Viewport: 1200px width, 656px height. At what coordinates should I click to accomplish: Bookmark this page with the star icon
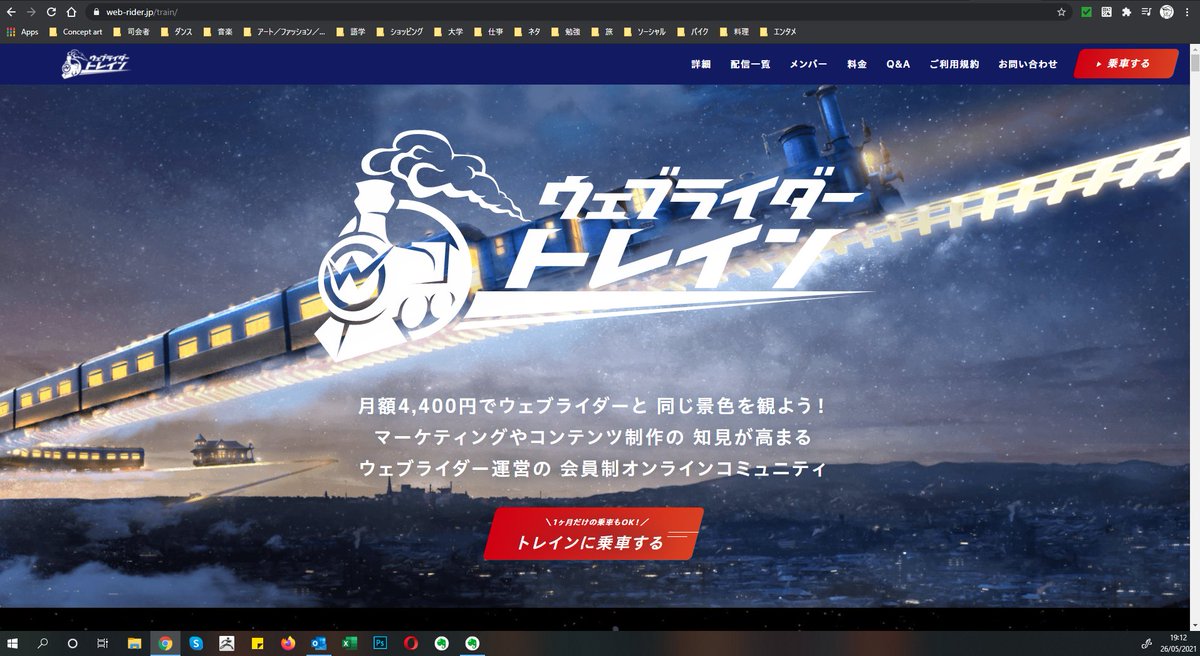(x=1061, y=12)
